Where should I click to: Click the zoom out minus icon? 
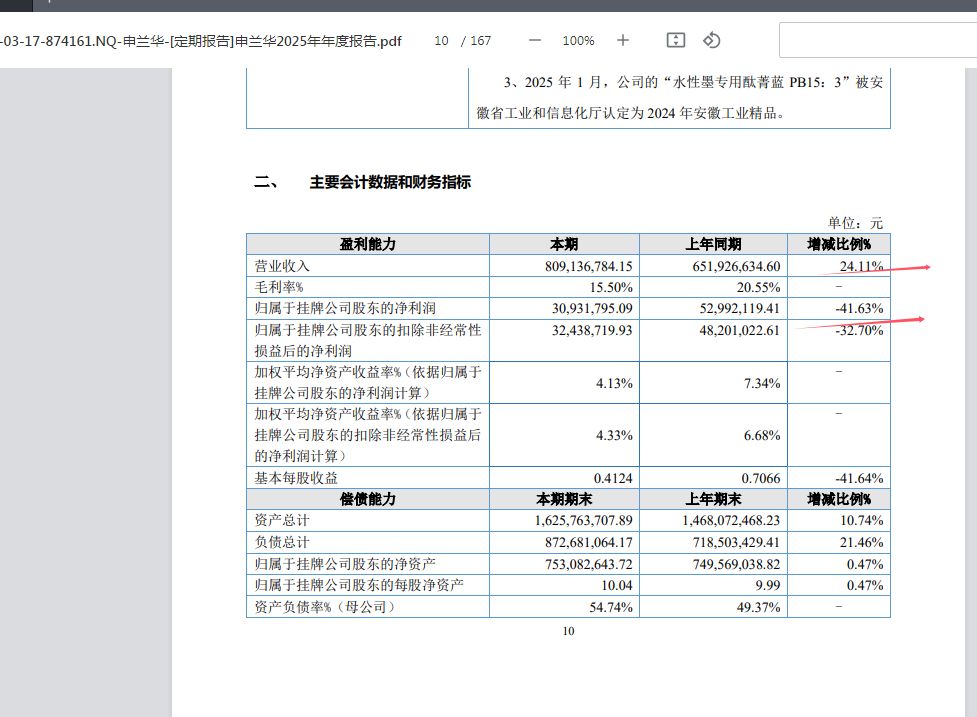pos(535,40)
